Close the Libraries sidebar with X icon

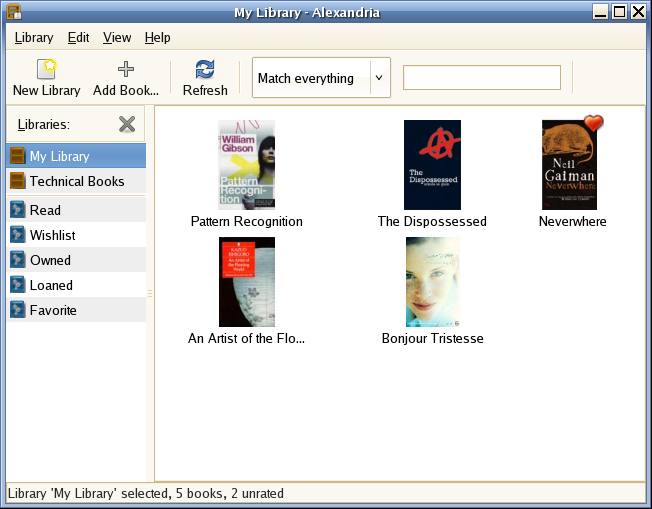click(x=127, y=124)
